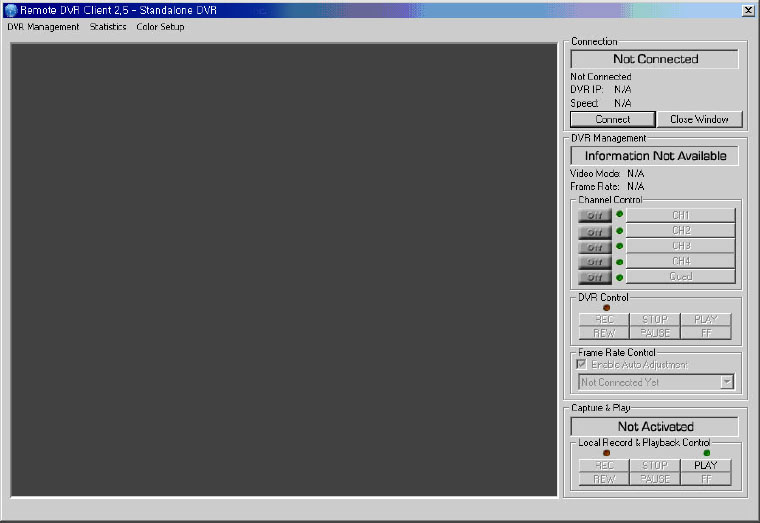This screenshot has width=760, height=523.
Task: Select the CH4 channel button
Action: click(680, 261)
